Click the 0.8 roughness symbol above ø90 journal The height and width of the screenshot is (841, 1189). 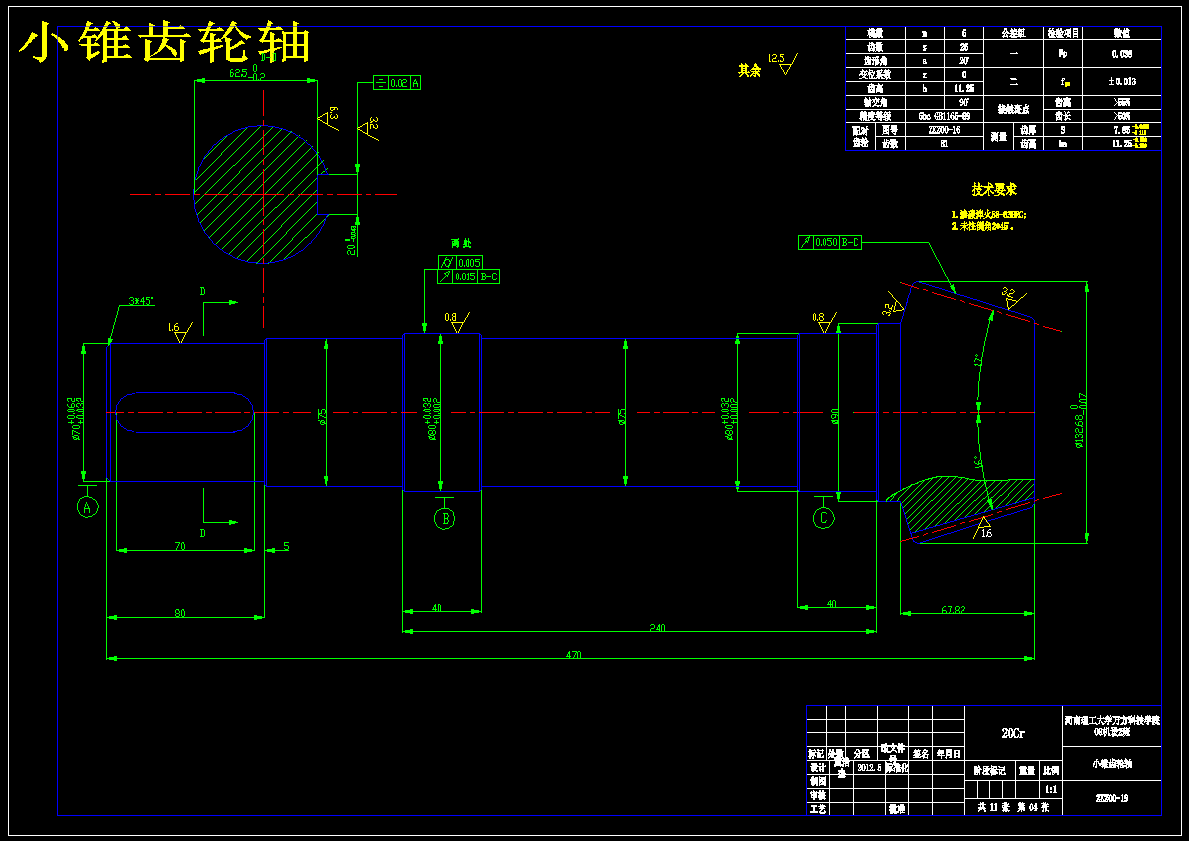[x=824, y=322]
